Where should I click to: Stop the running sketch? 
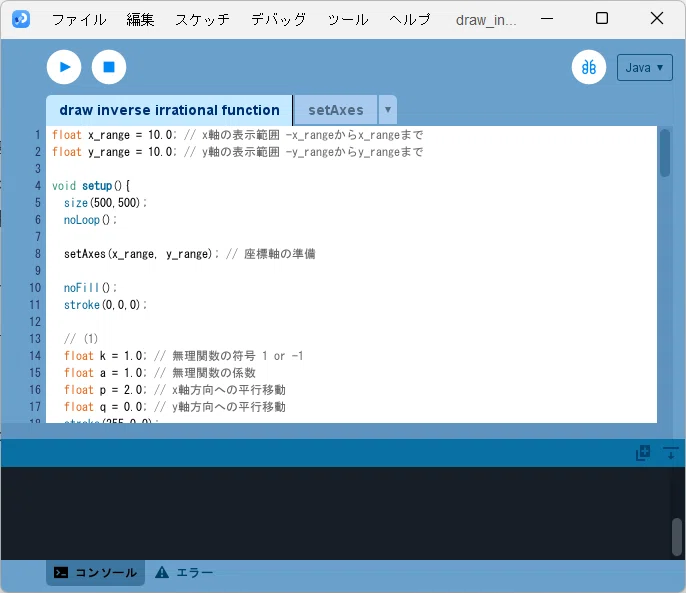click(109, 67)
